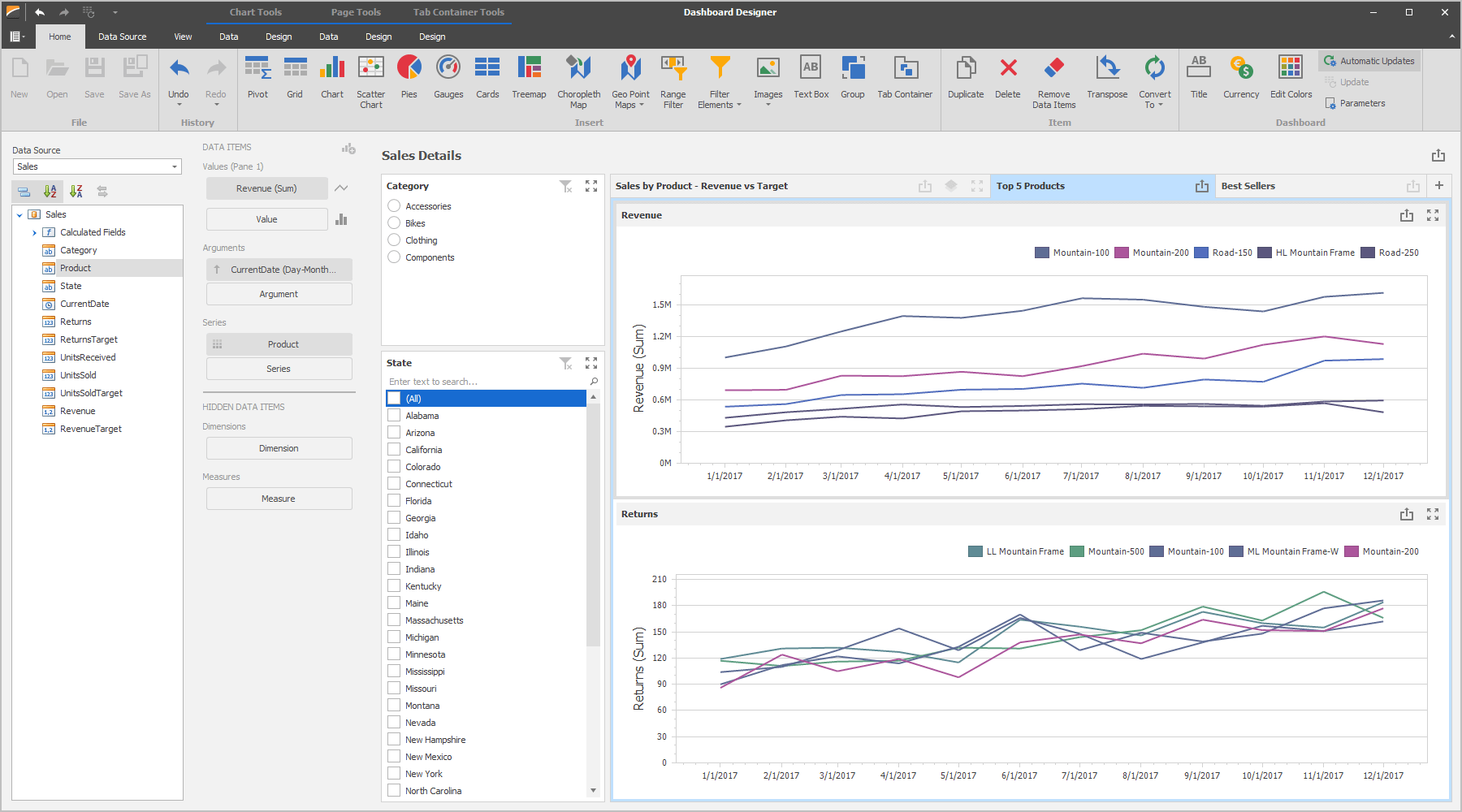Switch to the Data Source ribbon tab
1462x812 pixels.
pyautogui.click(x=122, y=37)
